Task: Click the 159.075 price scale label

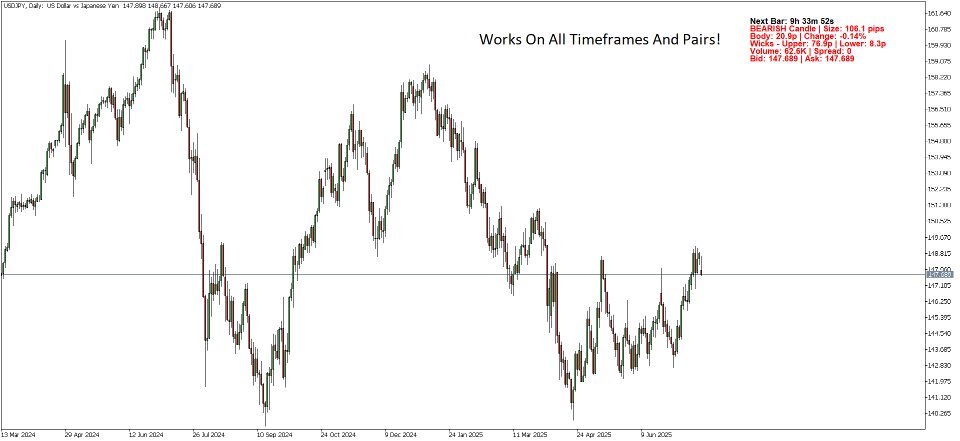Action: point(940,61)
